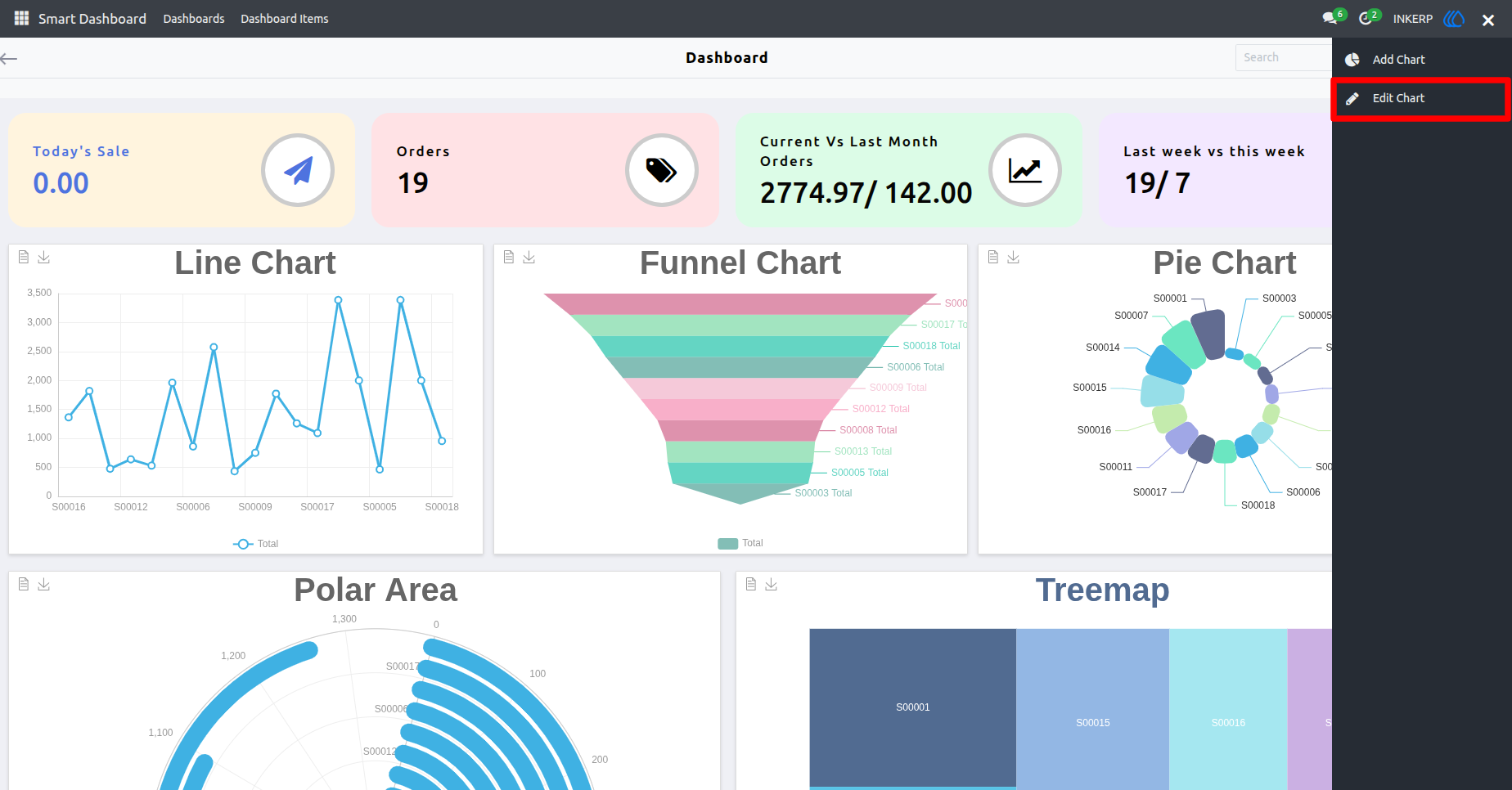This screenshot has height=790, width=1512.
Task: Select the S00015 block in the Treemap
Action: click(x=1093, y=709)
